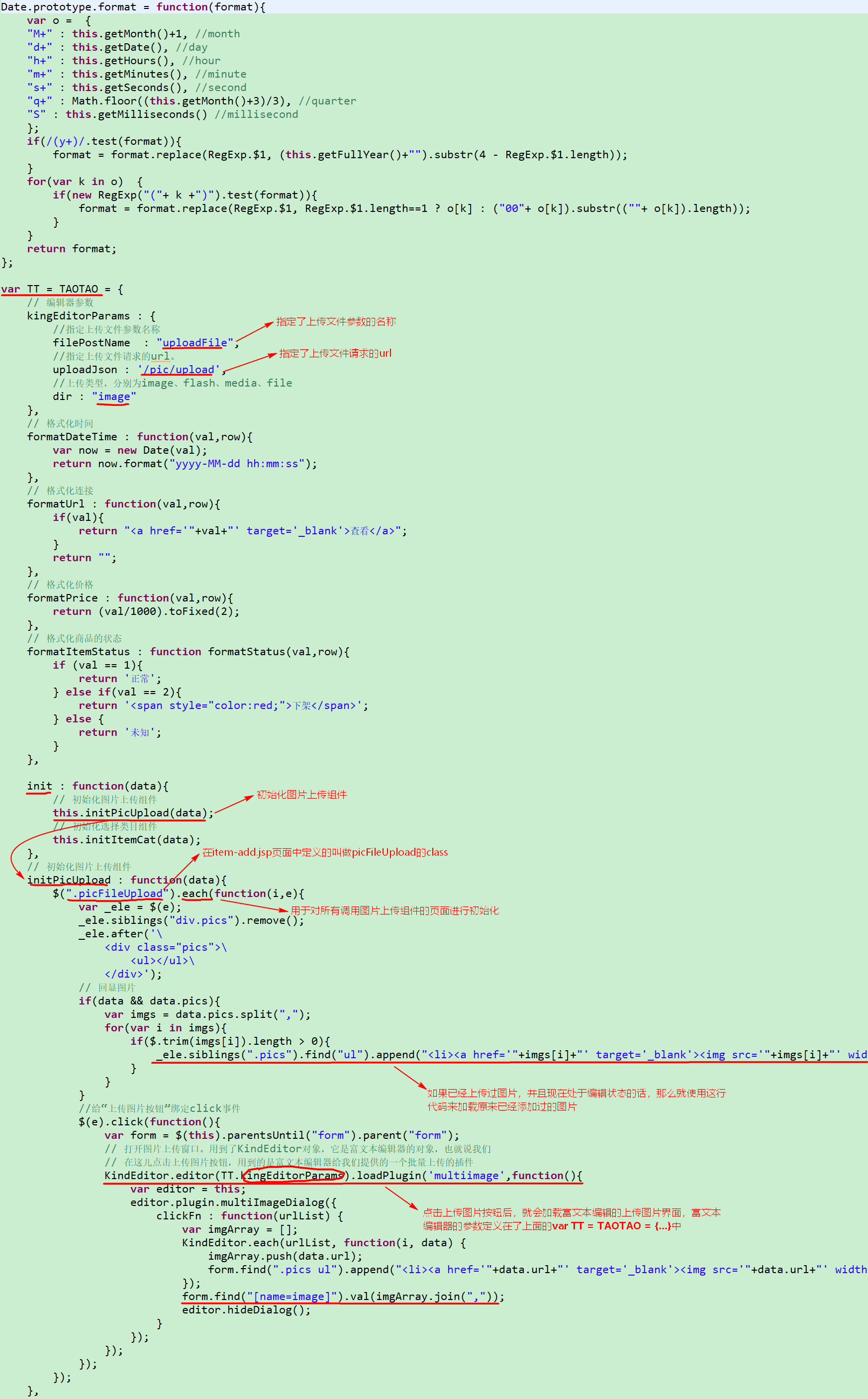The height and width of the screenshot is (1399, 868).
Task: Click the "if(/(y+)/.test(format)){" line
Action: 104,141
